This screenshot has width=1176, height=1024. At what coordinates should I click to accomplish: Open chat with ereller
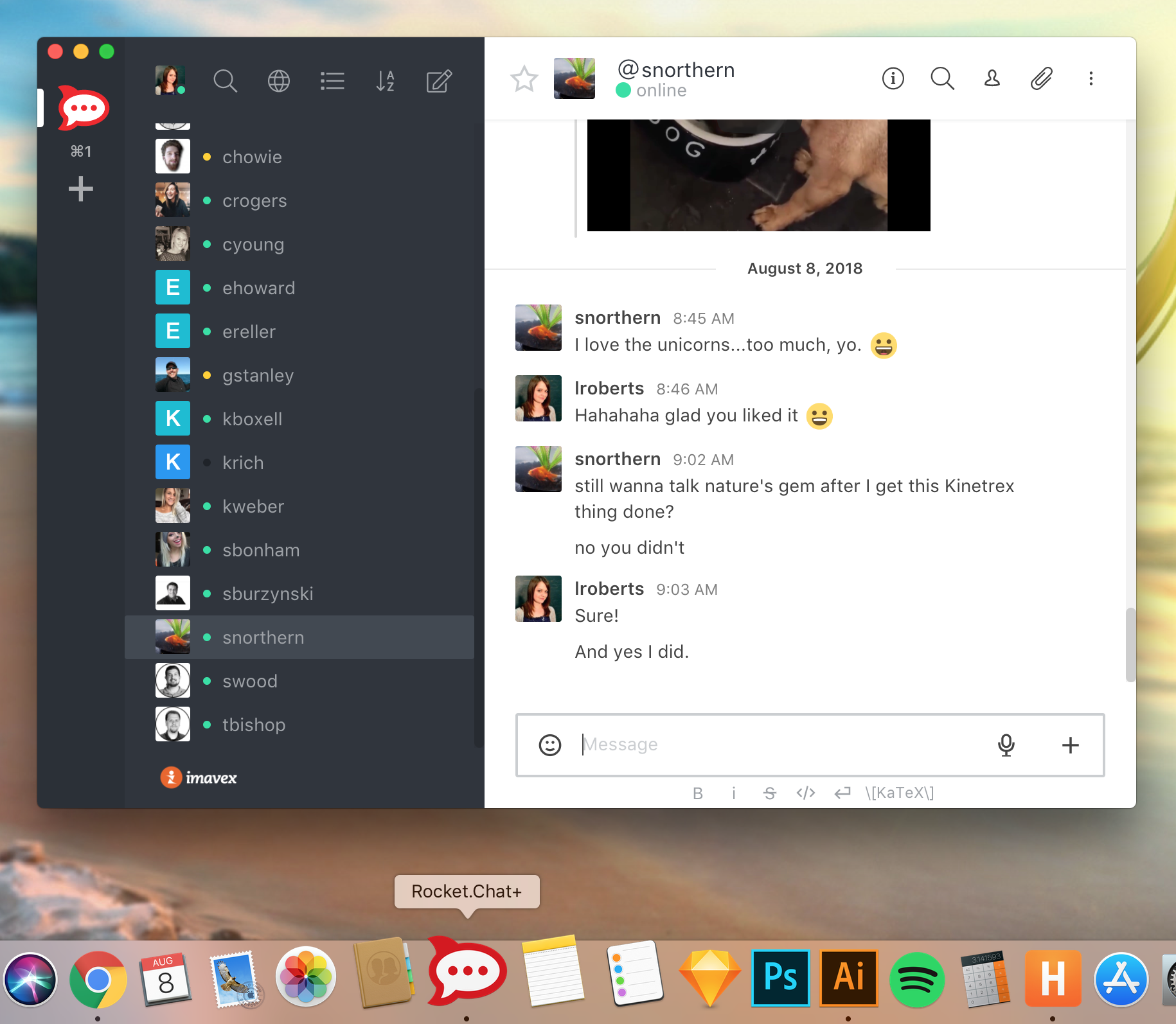[299, 331]
